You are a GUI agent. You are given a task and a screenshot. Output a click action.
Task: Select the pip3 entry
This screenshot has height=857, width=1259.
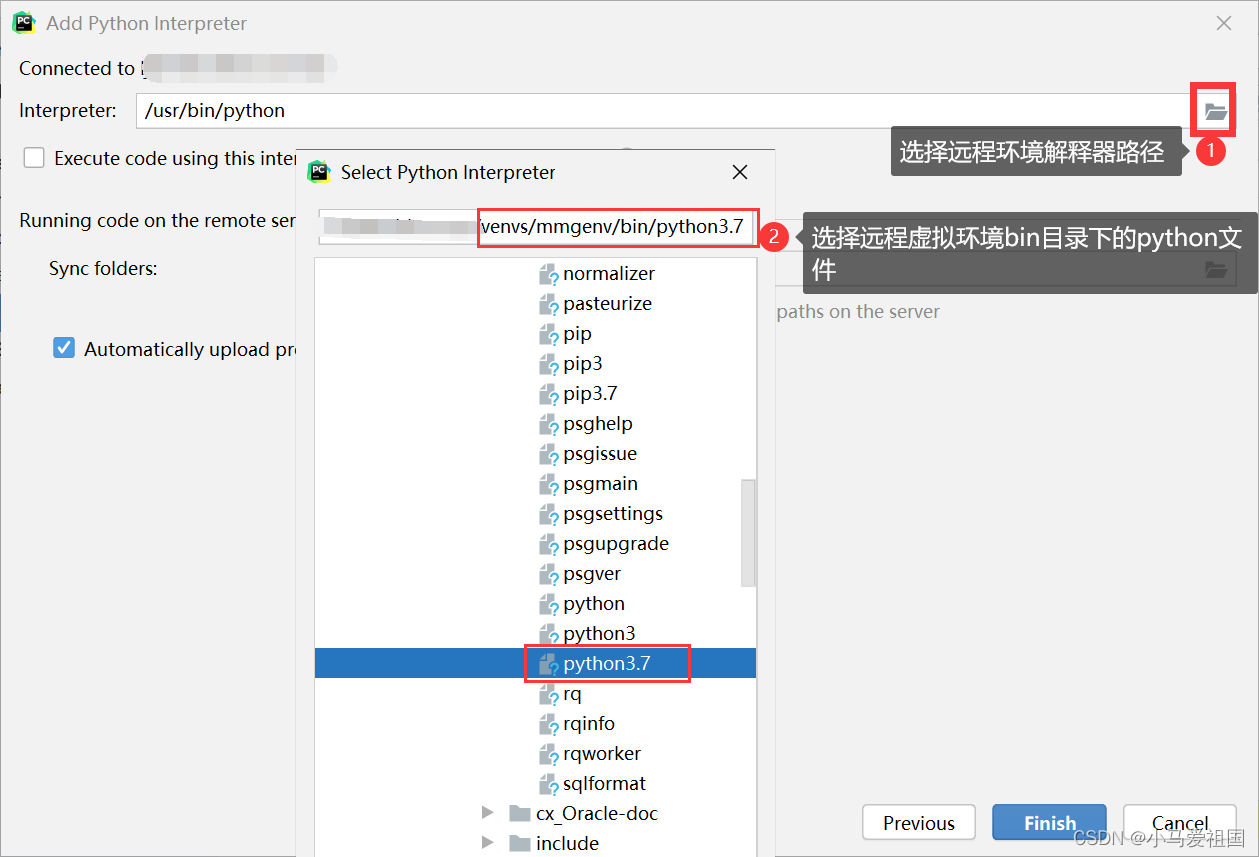(583, 364)
